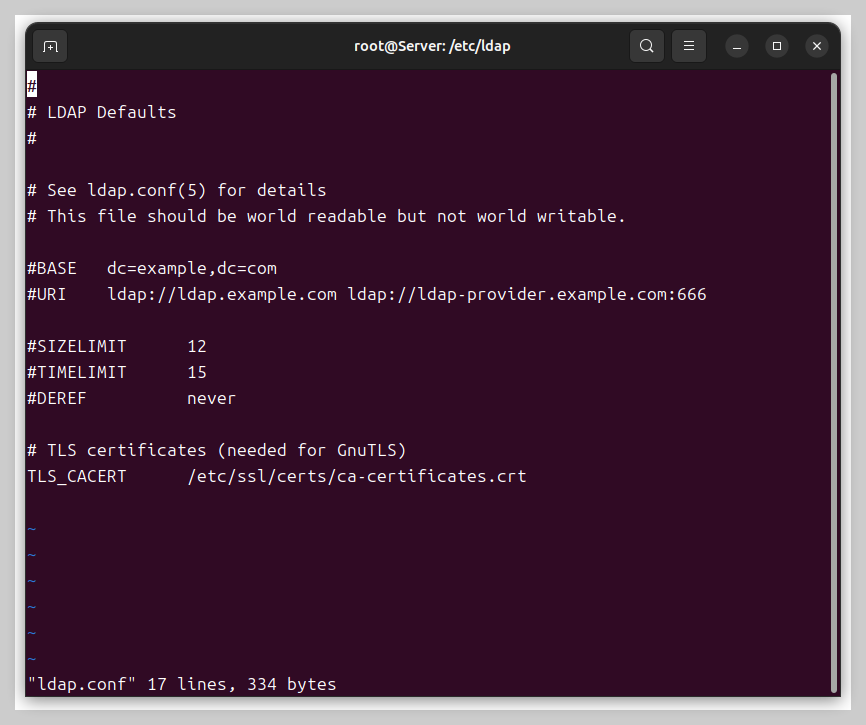The height and width of the screenshot is (725, 866).
Task: Close the terminal window
Action: [x=817, y=46]
